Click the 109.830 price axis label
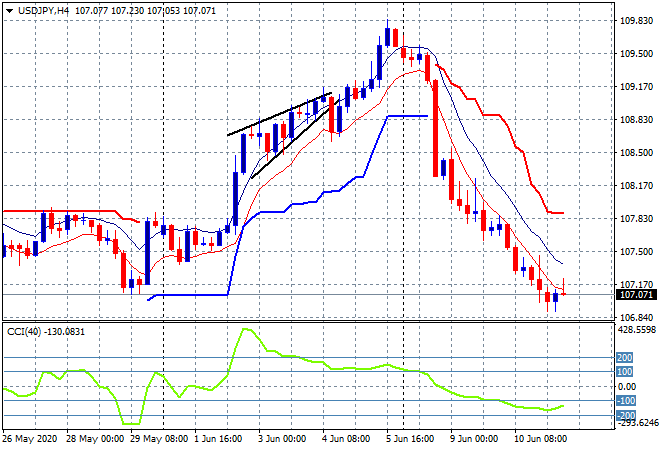This screenshot has width=660, height=450. (x=636, y=21)
